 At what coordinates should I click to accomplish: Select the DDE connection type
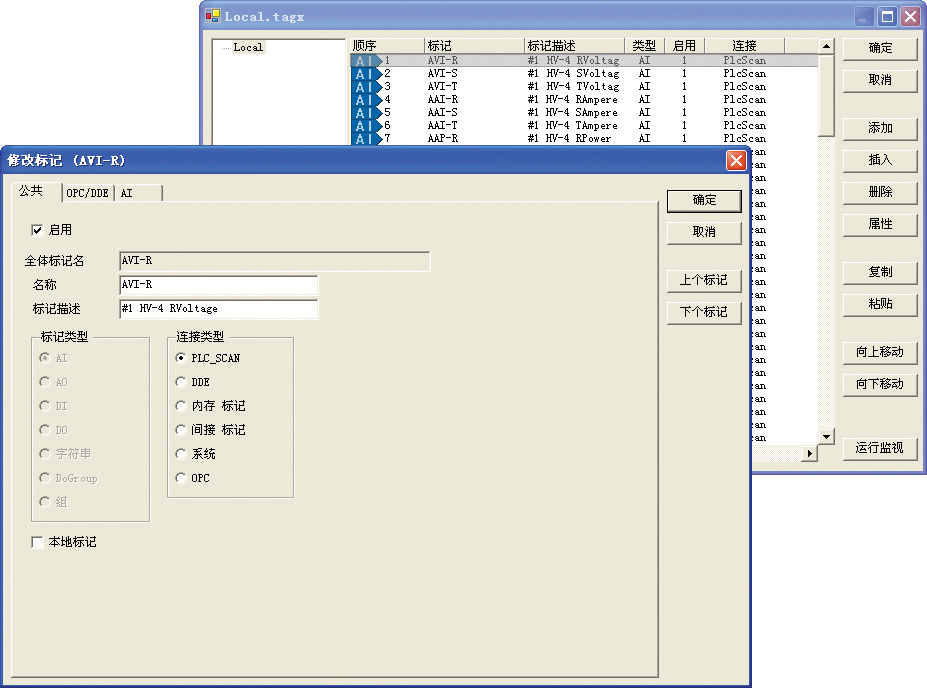point(181,382)
